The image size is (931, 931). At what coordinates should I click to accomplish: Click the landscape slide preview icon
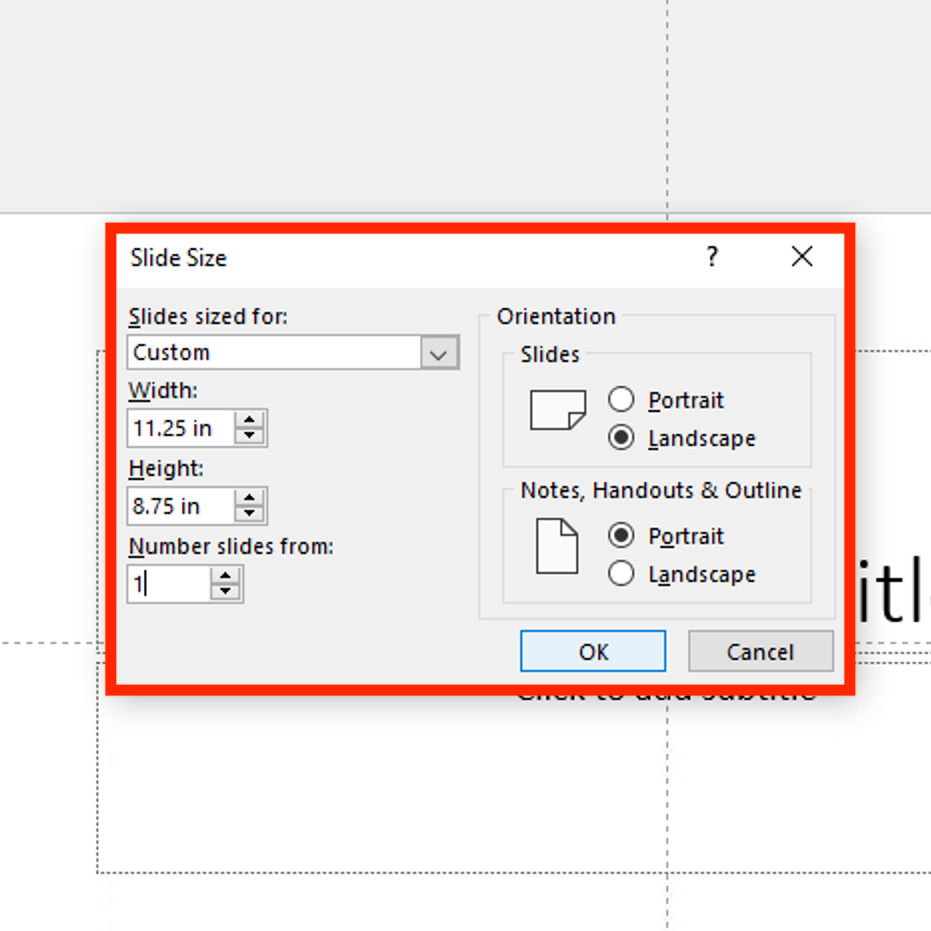point(557,409)
